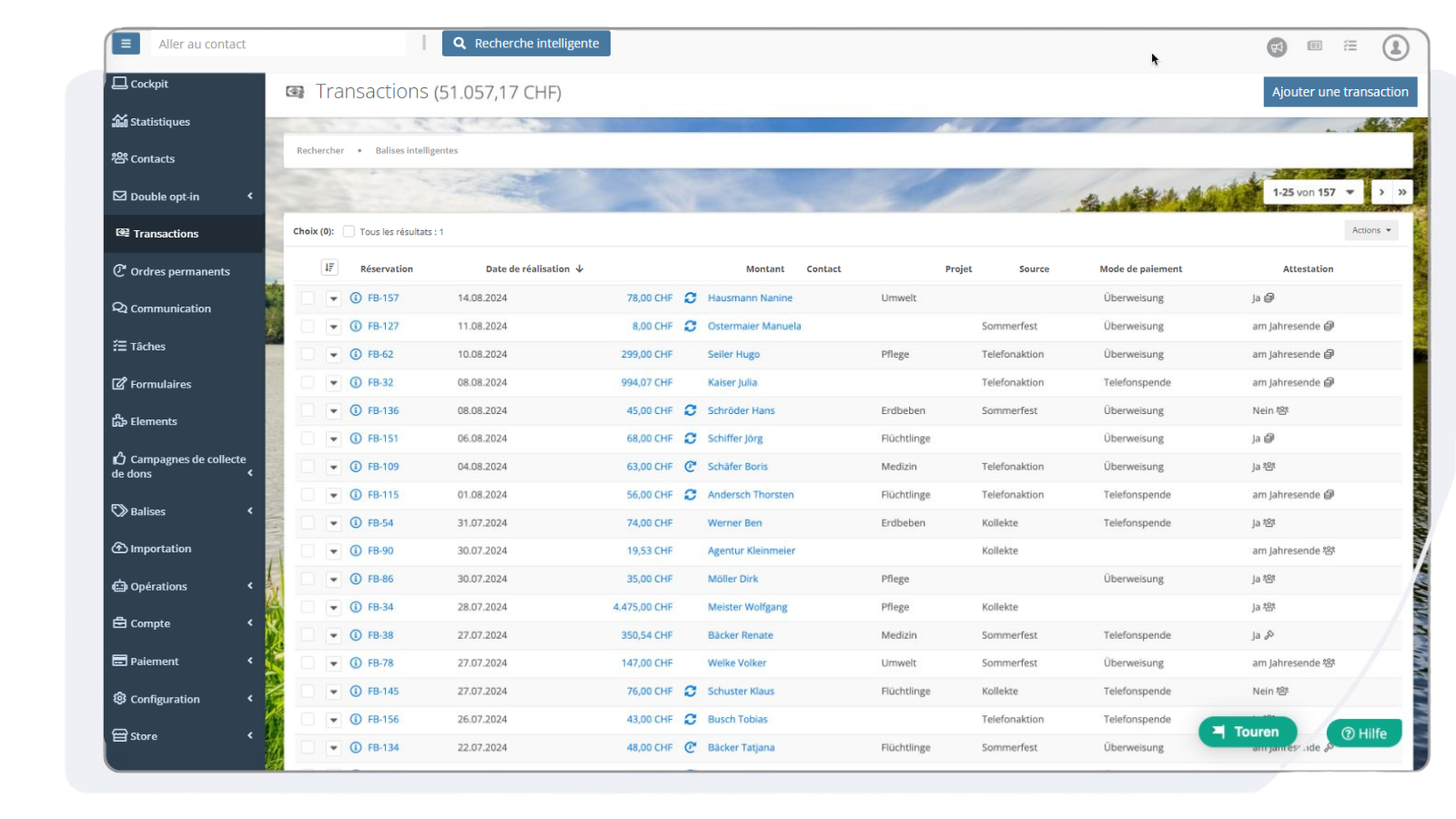Viewport: 1456px width, 819px height.
Task: Click the sort icon in the table header
Action: (329, 268)
